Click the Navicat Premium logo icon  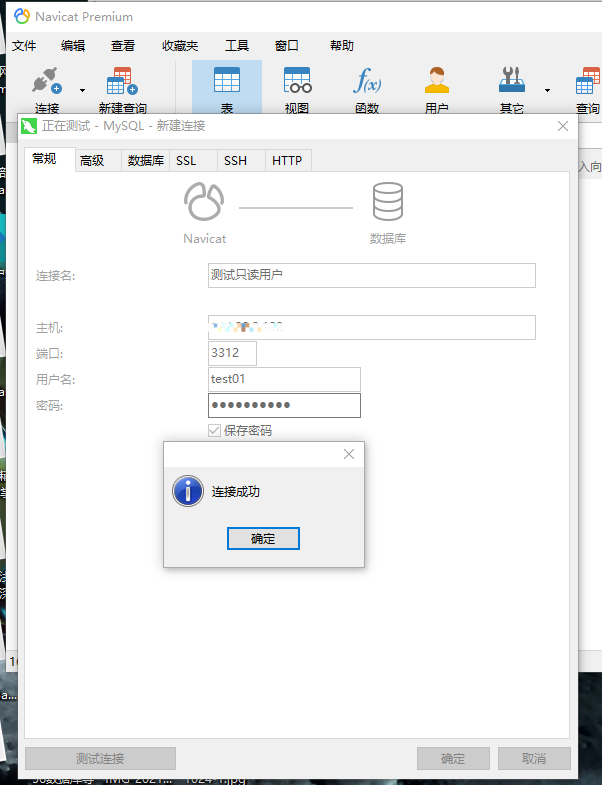click(22, 17)
